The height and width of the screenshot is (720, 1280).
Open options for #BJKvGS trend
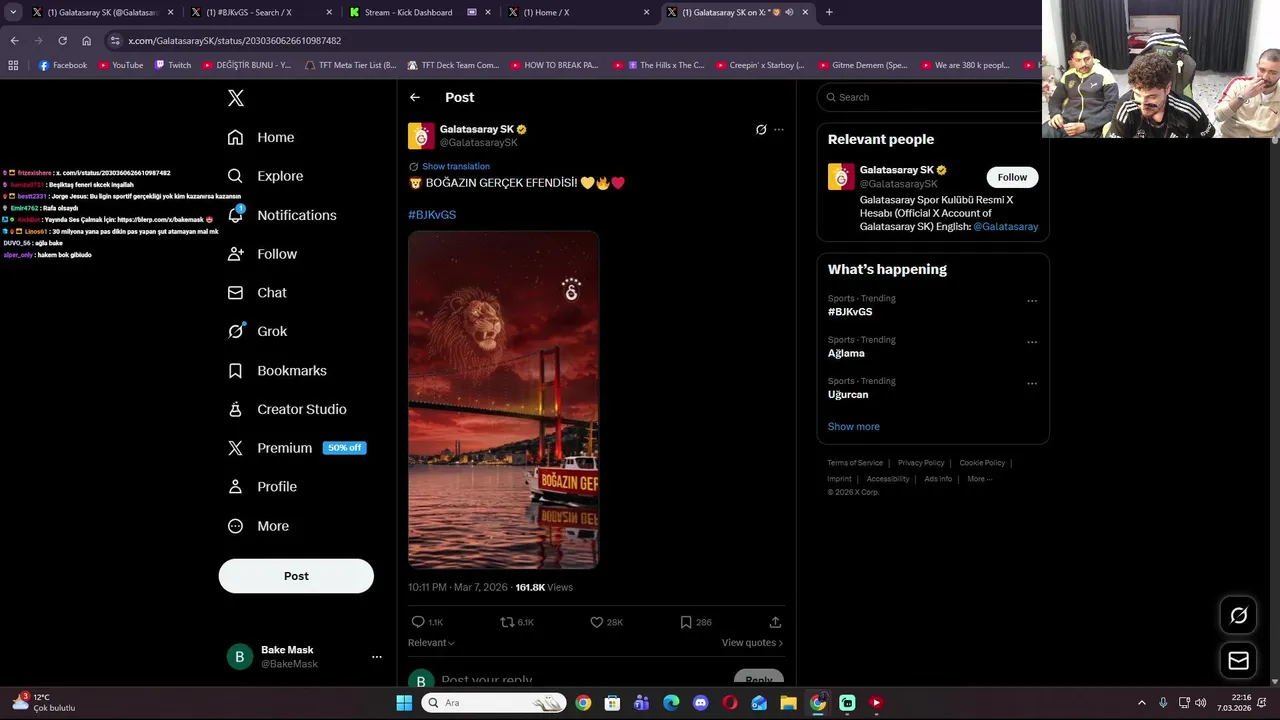1032,300
